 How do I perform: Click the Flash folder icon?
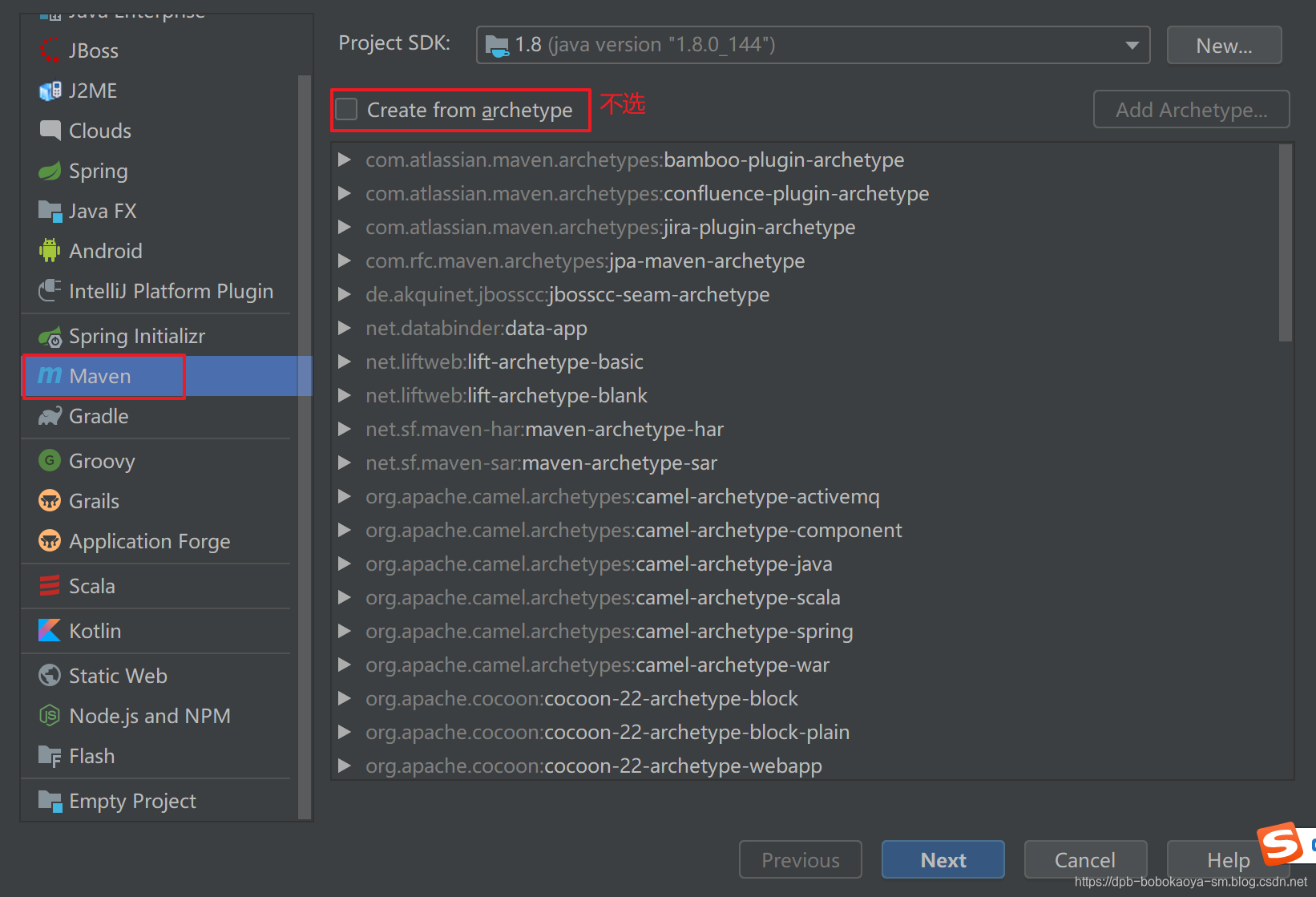(50, 756)
